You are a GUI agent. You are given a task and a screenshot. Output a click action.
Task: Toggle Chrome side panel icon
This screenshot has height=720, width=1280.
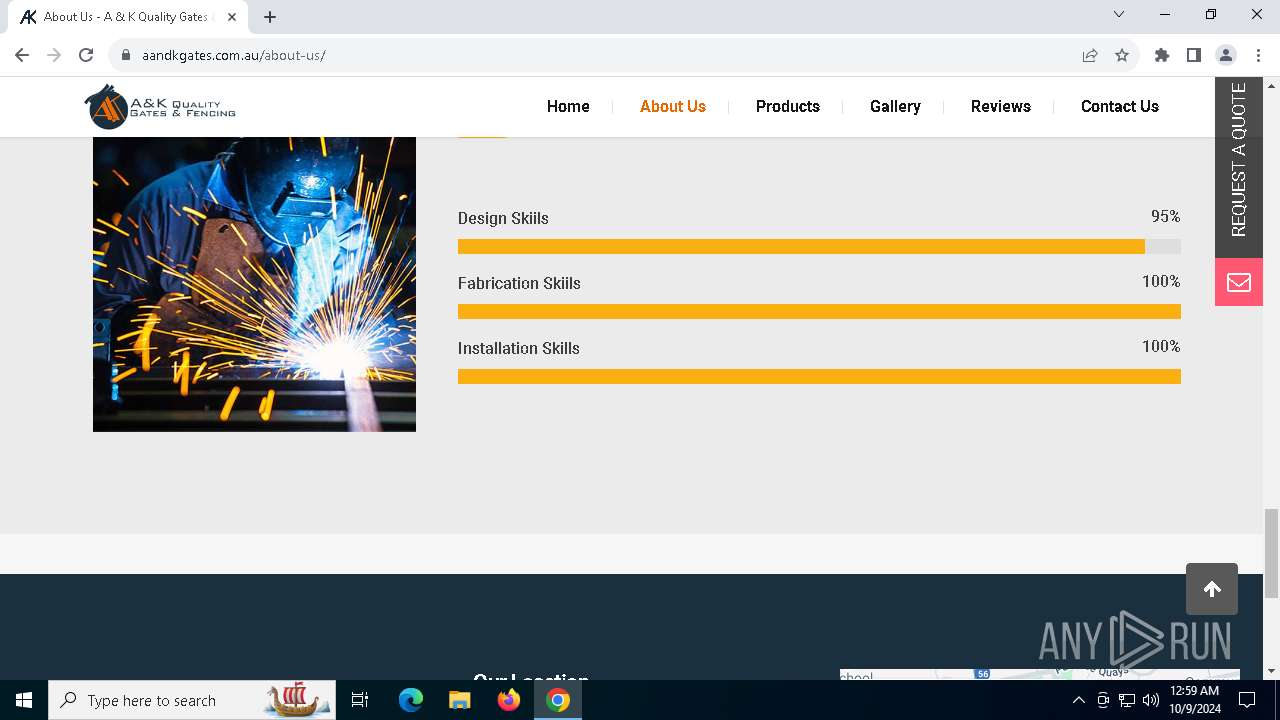coord(1194,55)
